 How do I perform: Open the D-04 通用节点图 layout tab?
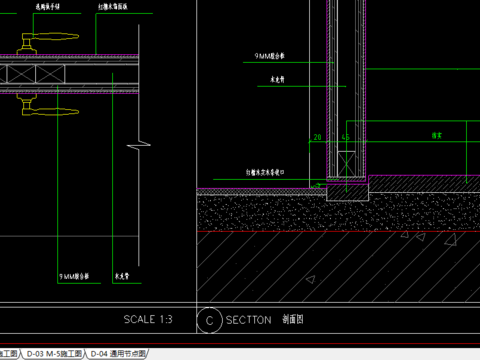tap(118, 354)
